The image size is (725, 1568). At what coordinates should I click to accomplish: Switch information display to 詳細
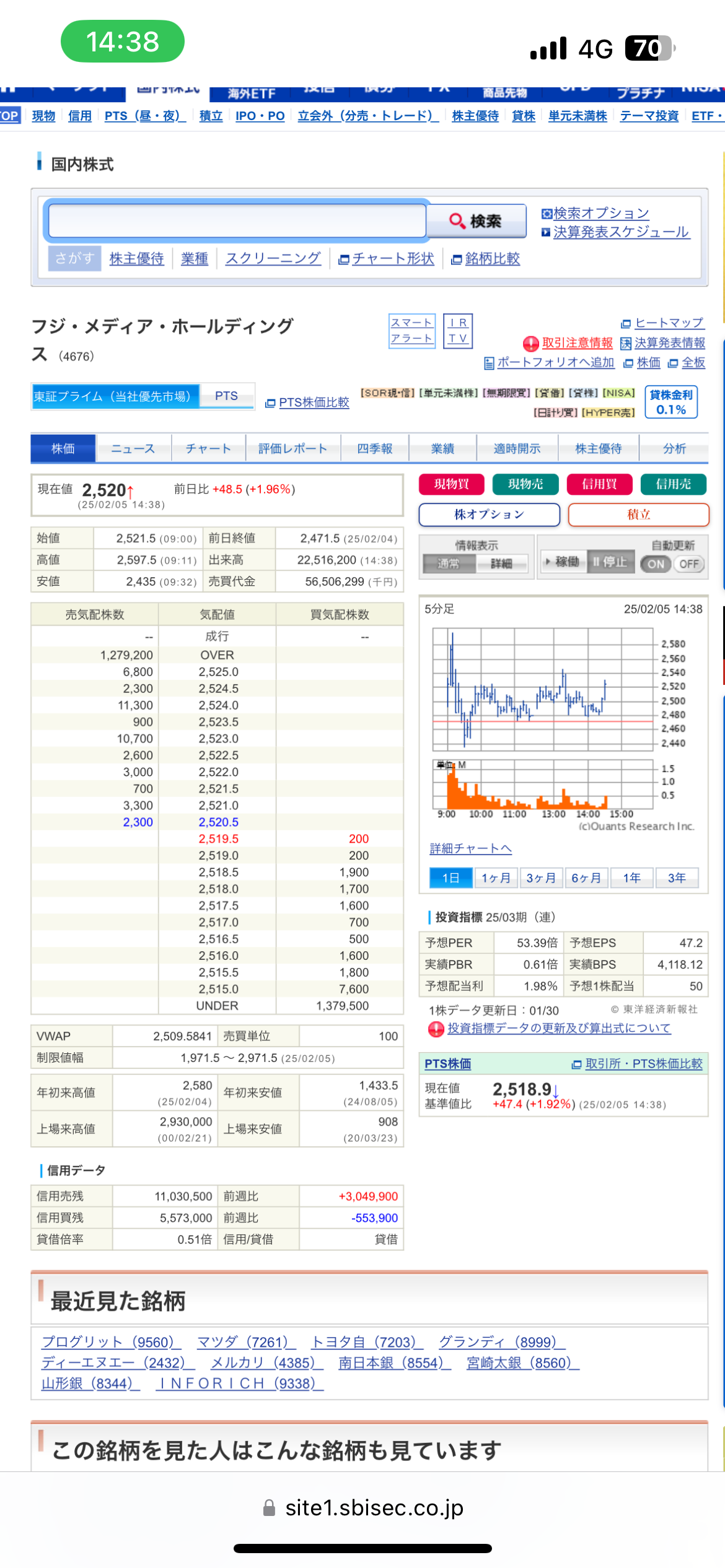(501, 564)
